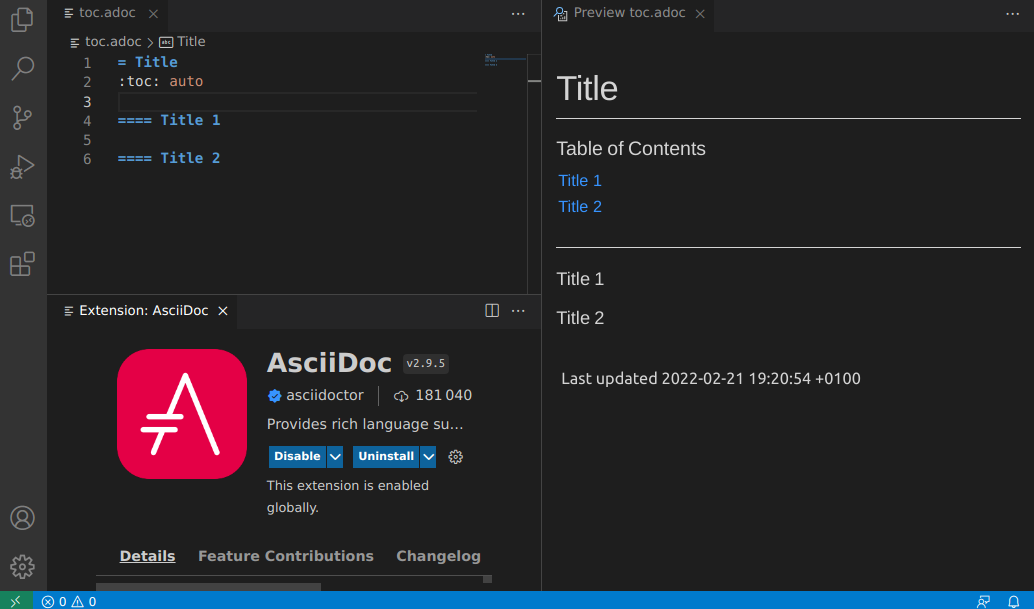Image resolution: width=1034 pixels, height=609 pixels.
Task: Click the large Title heading in preview
Action: 587,88
